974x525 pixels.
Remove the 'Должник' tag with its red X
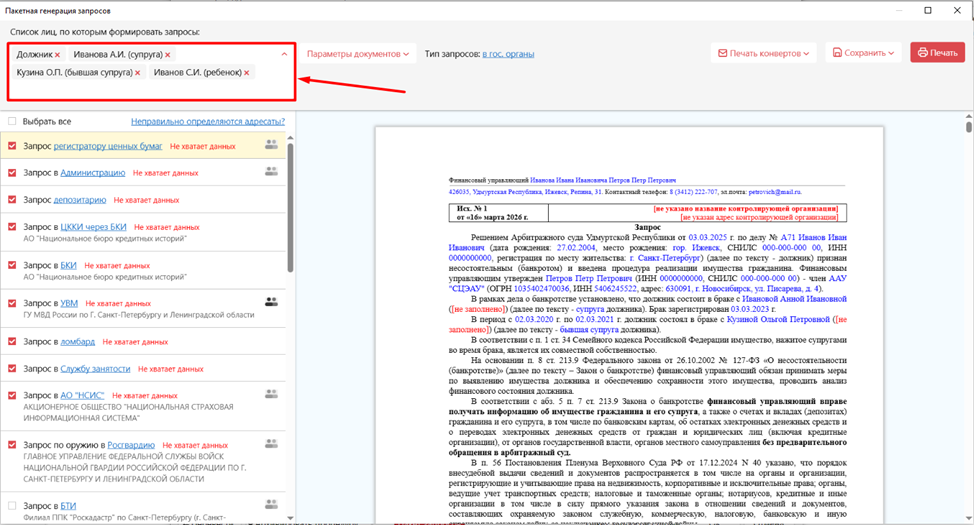(x=57, y=55)
